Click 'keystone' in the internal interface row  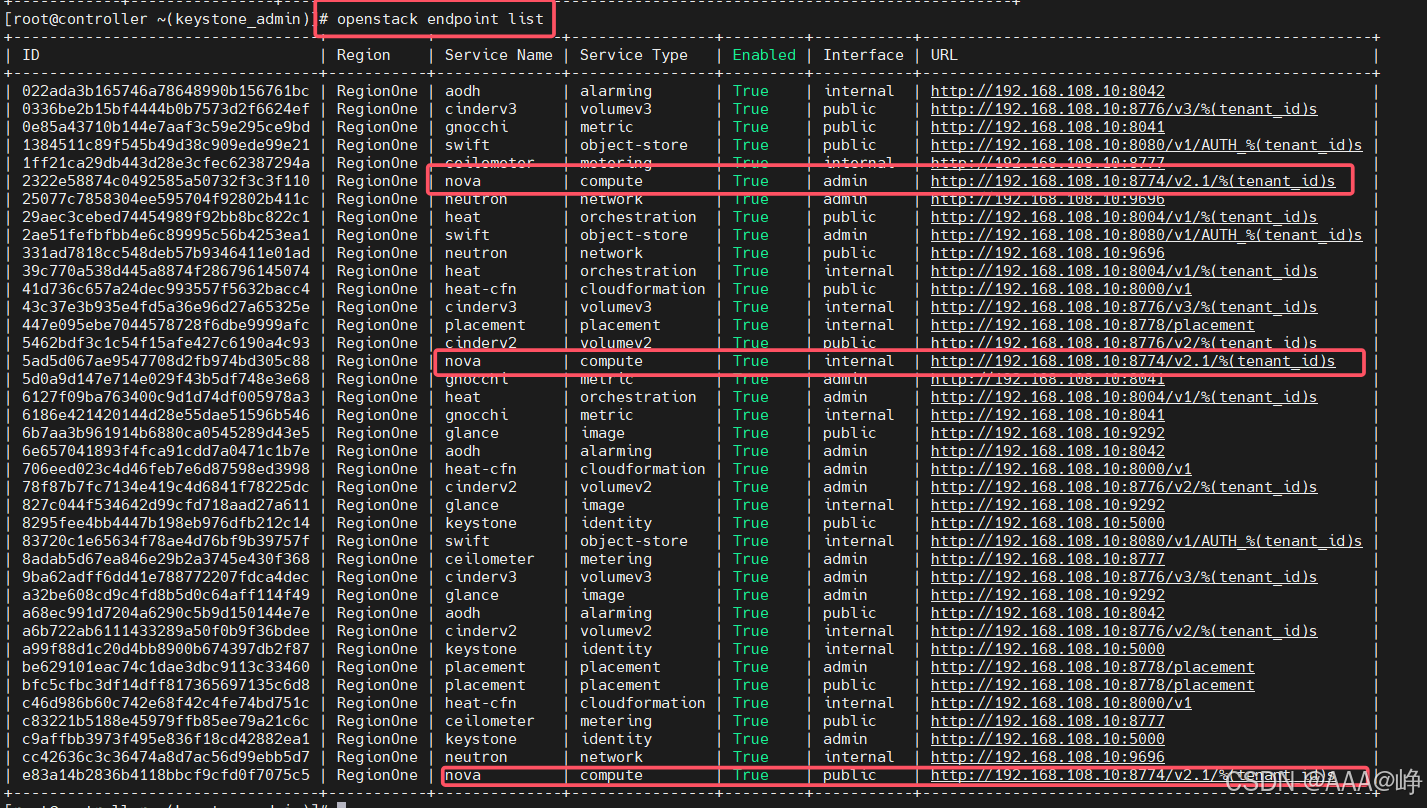pyautogui.click(x=481, y=649)
